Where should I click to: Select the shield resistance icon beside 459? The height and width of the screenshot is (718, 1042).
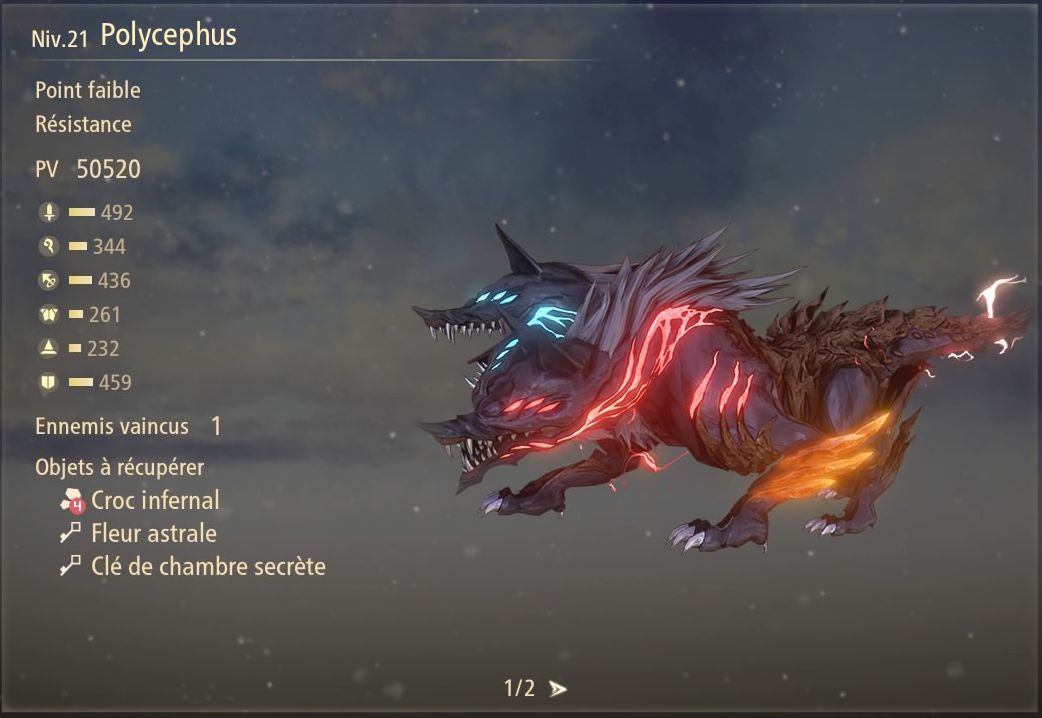(x=49, y=382)
